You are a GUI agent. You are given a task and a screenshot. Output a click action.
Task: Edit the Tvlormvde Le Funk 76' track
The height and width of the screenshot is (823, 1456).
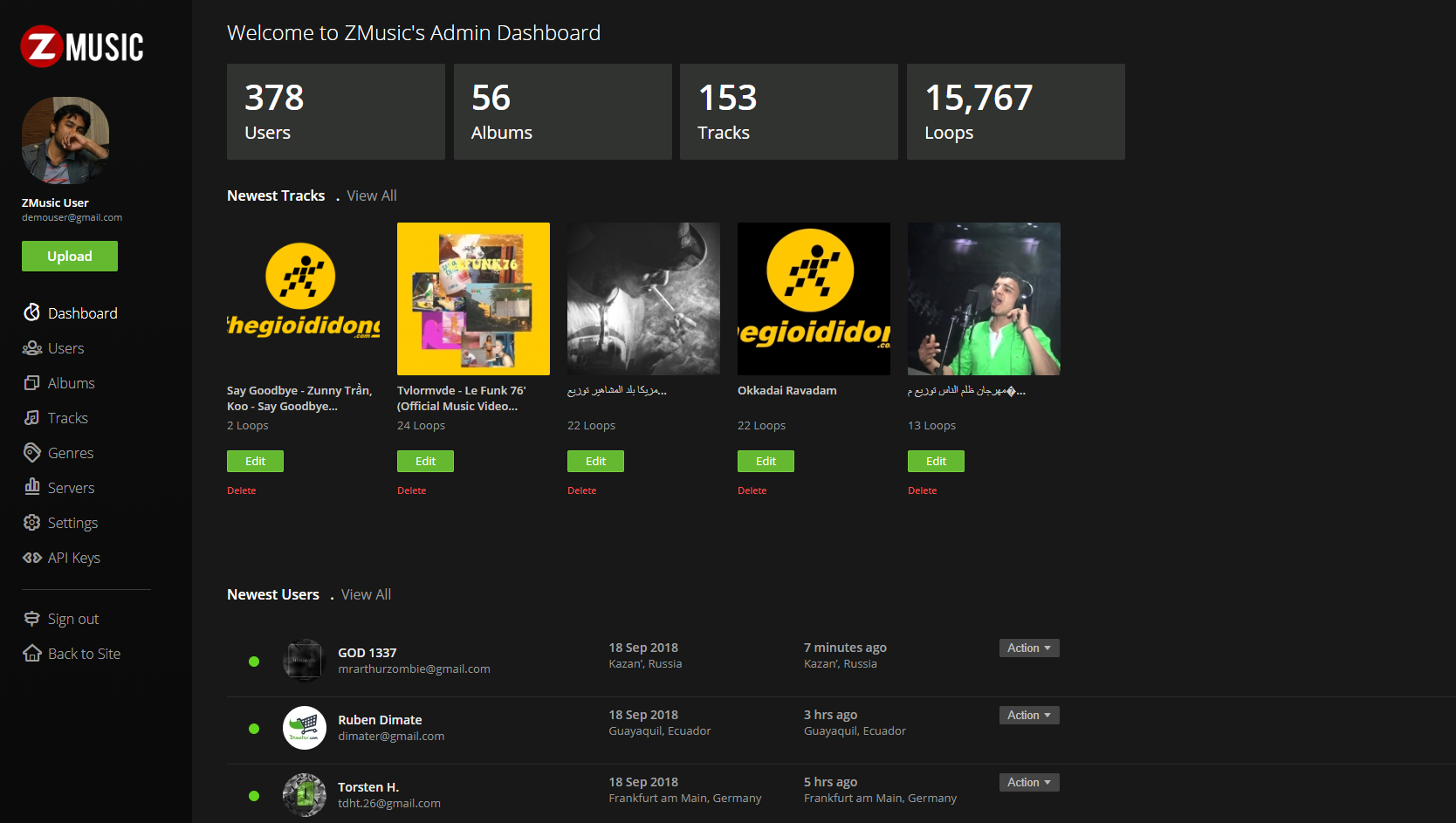(x=425, y=461)
